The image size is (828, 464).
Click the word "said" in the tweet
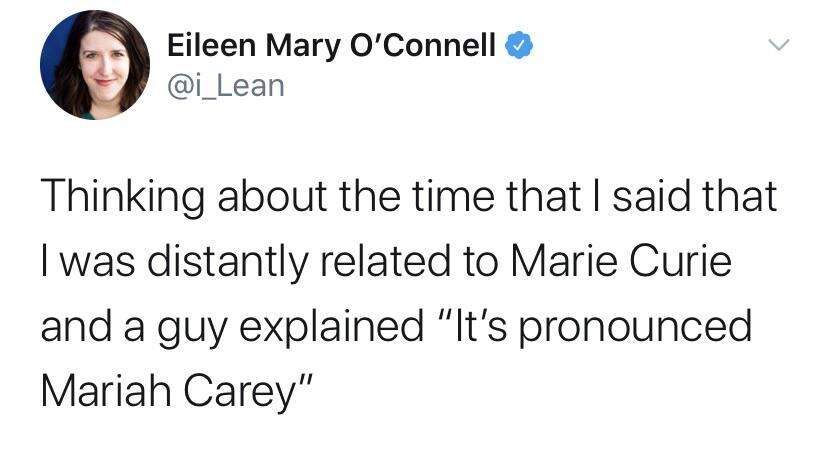pos(651,196)
